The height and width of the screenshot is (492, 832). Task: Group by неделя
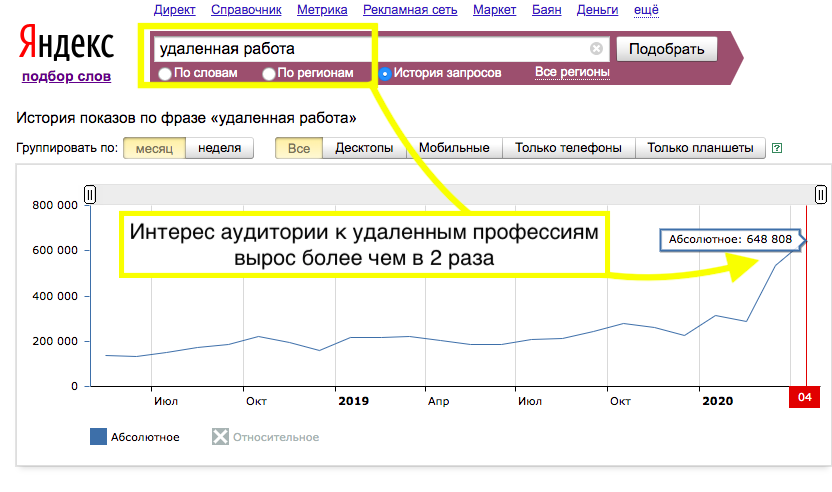tap(220, 148)
